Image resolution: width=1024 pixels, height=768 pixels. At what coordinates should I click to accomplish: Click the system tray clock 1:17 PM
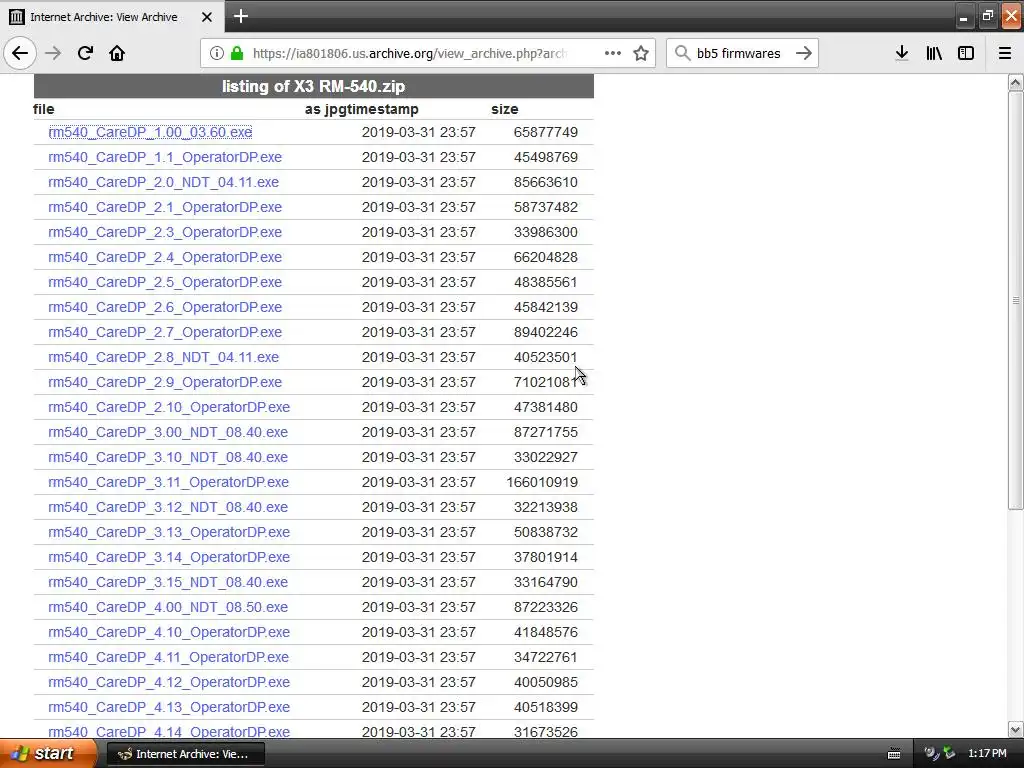(x=987, y=754)
